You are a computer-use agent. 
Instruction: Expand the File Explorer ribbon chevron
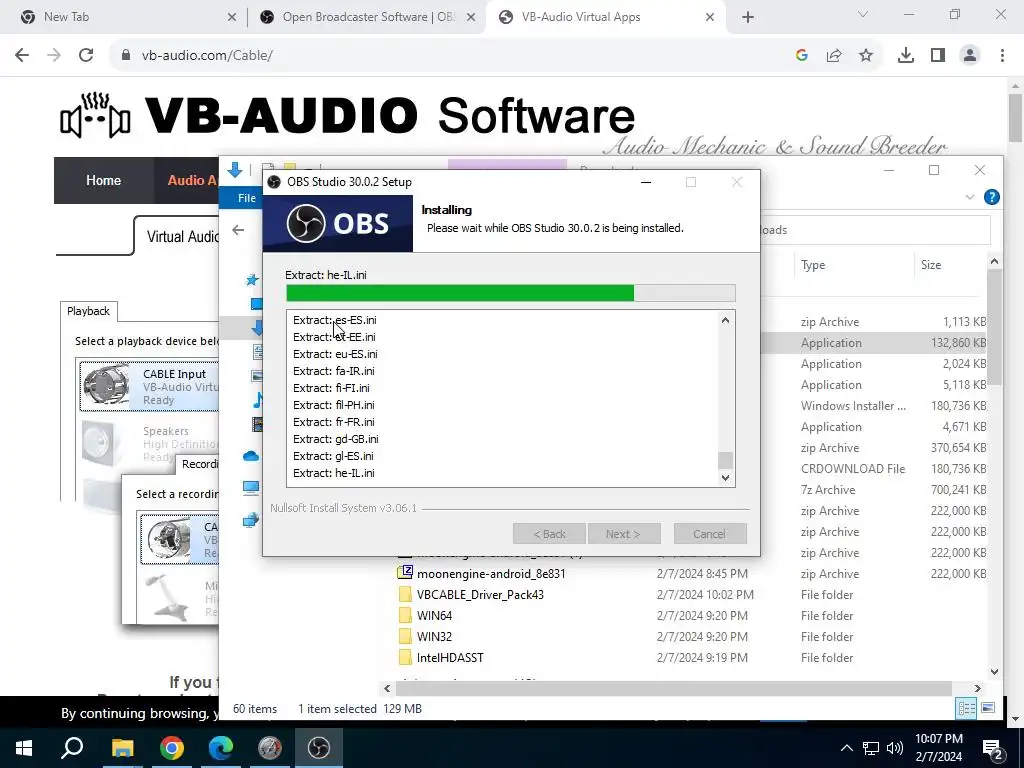(970, 197)
